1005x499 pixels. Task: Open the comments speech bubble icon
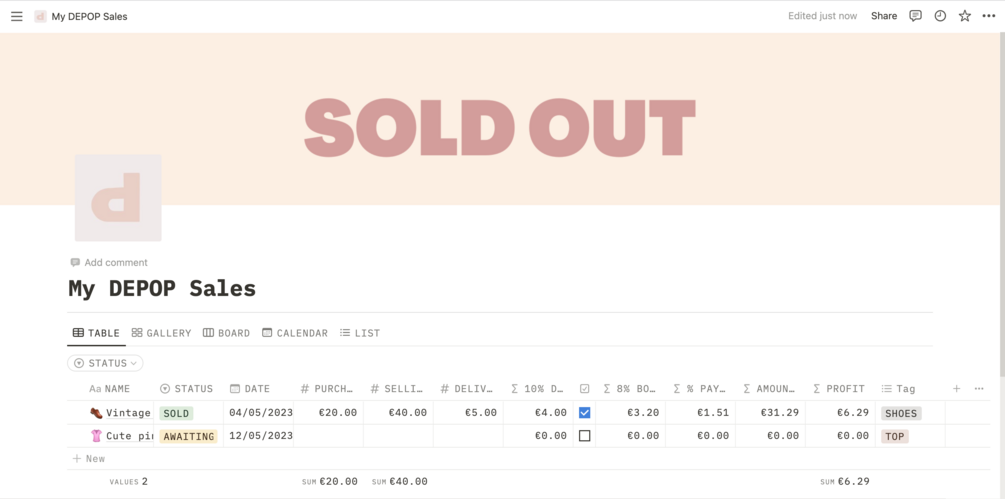pos(915,16)
